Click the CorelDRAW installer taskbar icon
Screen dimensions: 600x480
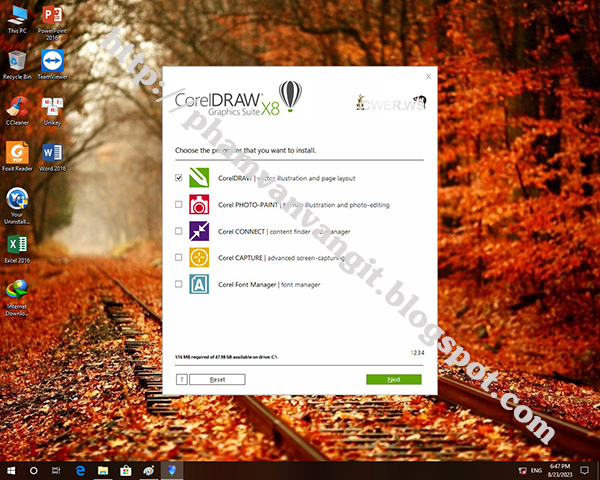point(172,470)
